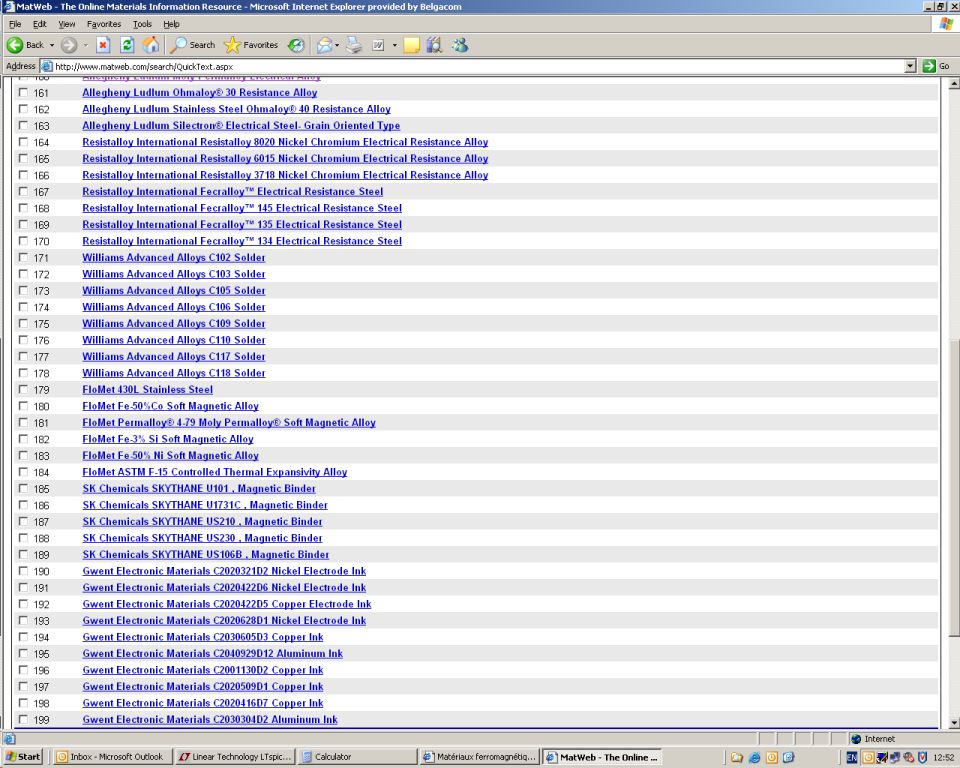Check the box on row 181
Screen dimensions: 960x768
pos(23,423)
